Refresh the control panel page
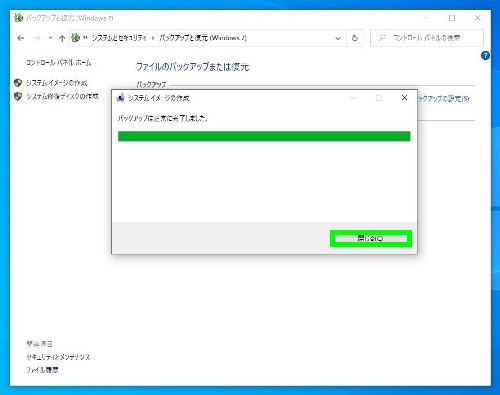 pos(355,38)
